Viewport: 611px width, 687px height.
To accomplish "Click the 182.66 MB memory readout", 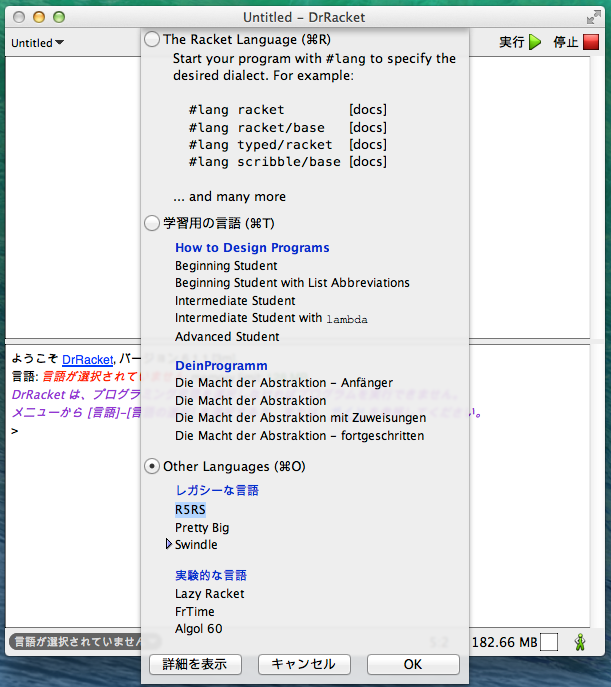I will [x=505, y=642].
